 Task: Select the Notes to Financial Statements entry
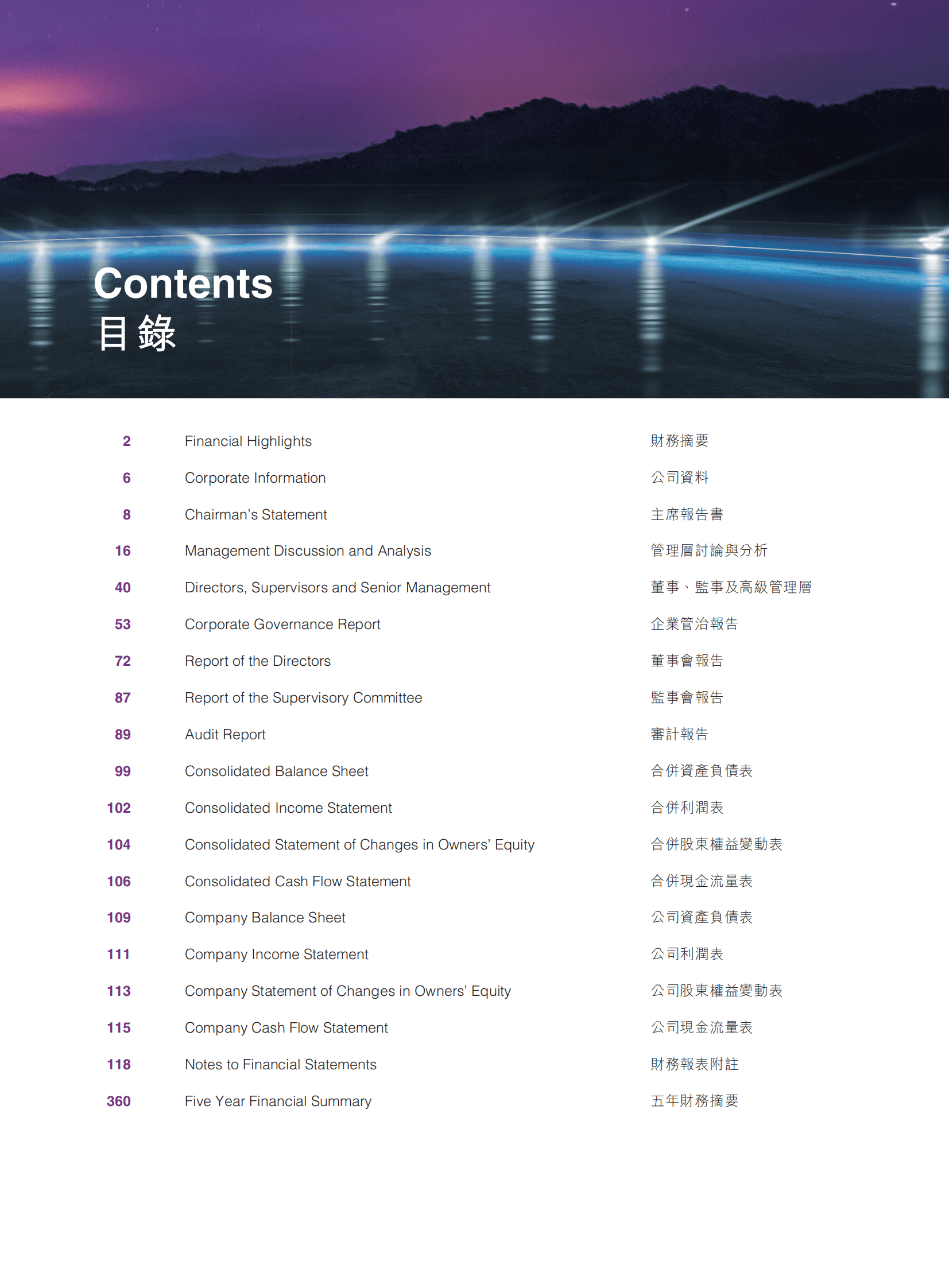click(280, 1064)
